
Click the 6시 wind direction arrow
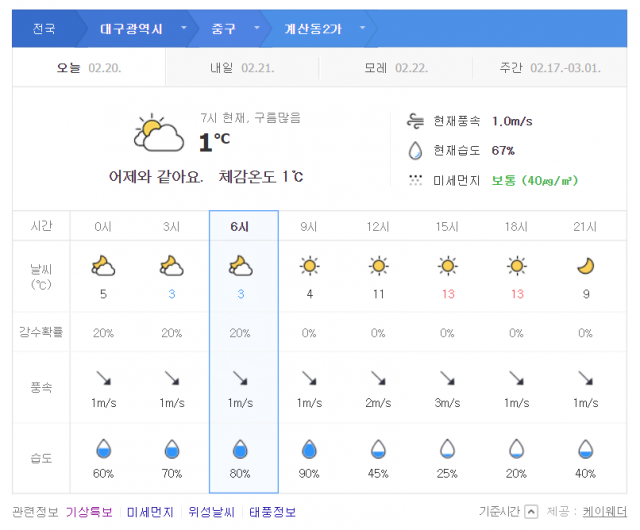pos(240,378)
